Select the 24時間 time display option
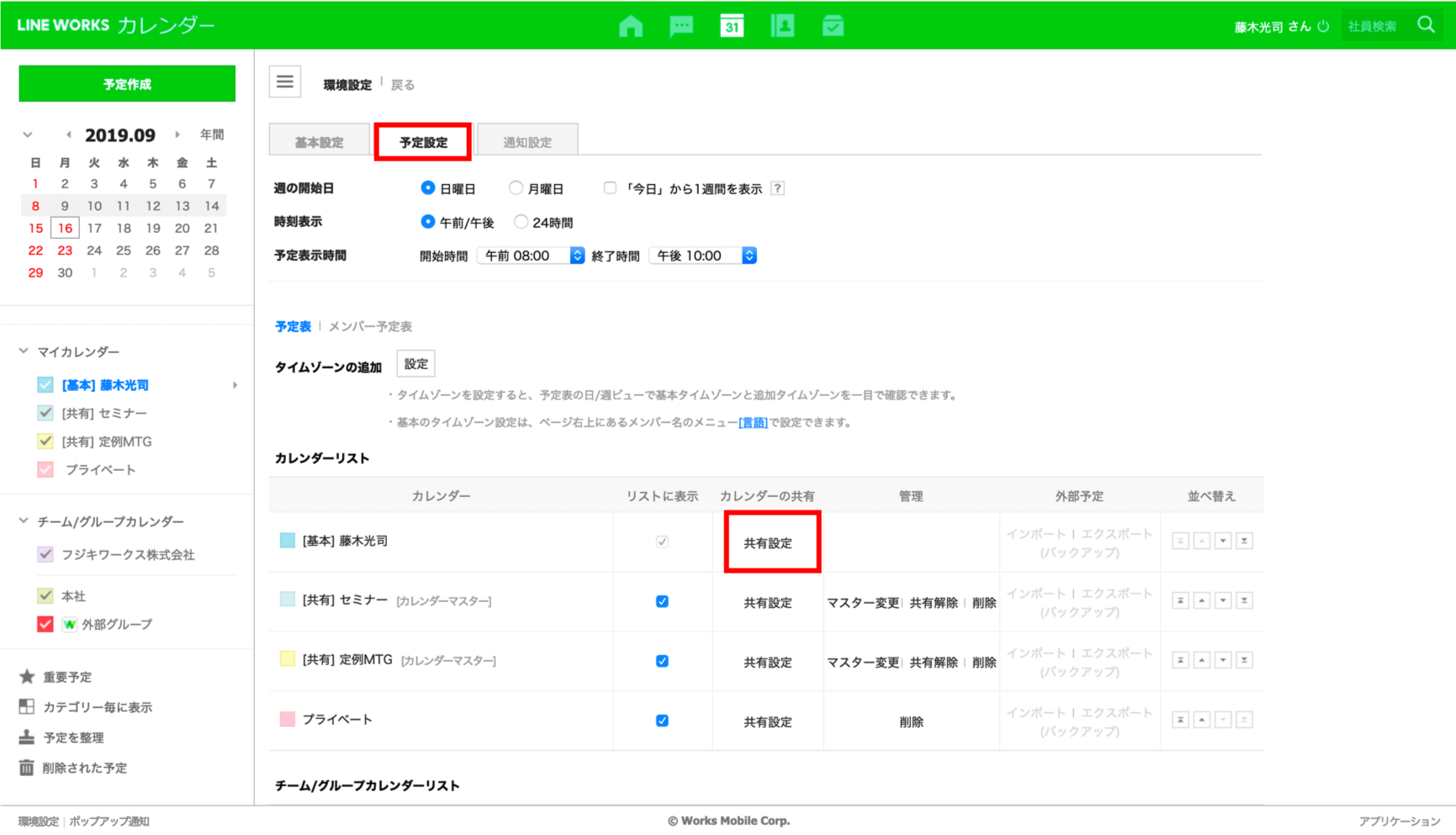The height and width of the screenshot is (835, 1456). [521, 222]
